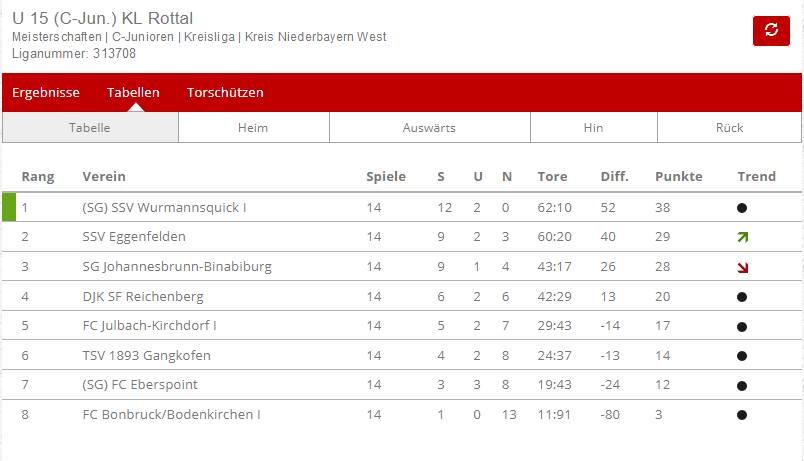Select the Tabelle overall tab
The height and width of the screenshot is (461, 804).
(x=90, y=128)
